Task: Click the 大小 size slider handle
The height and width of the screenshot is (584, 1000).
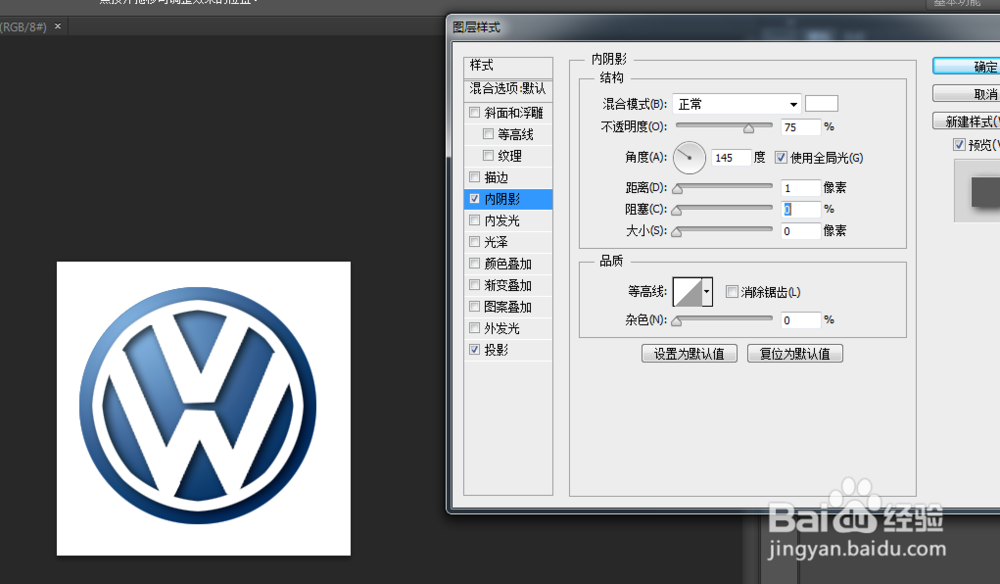Action: pos(677,232)
